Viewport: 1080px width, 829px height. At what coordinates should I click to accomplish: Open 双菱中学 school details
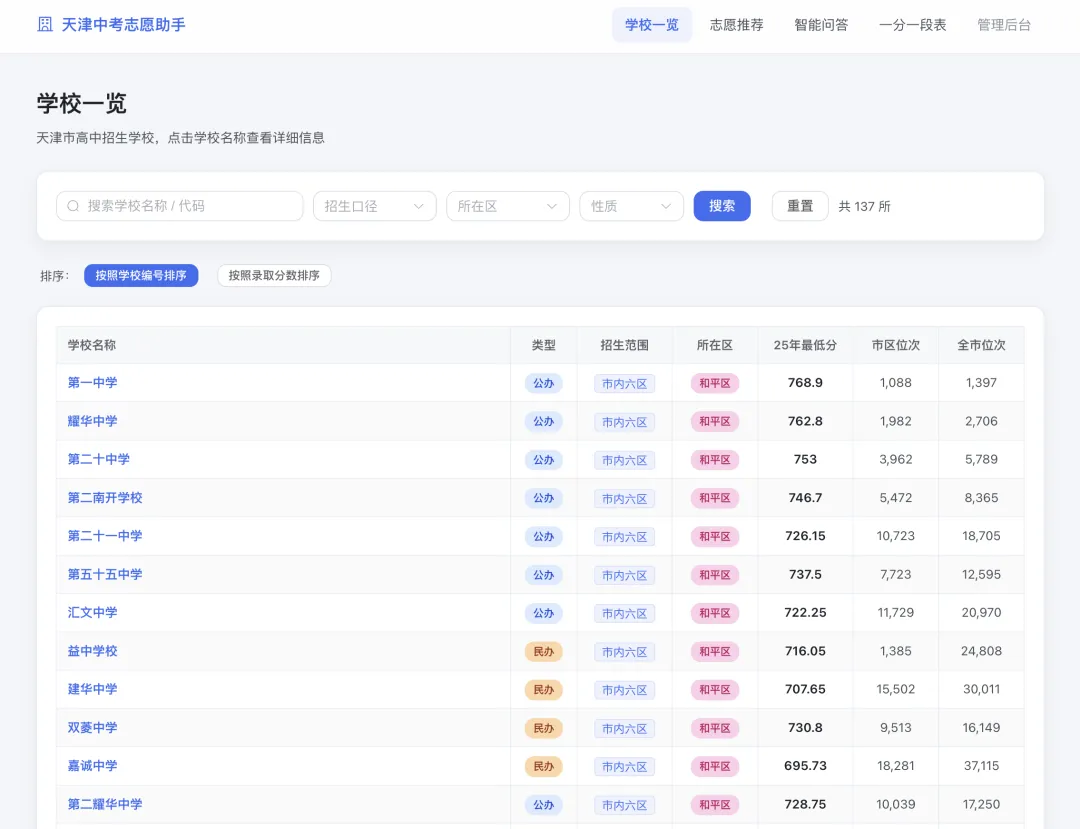click(92, 727)
